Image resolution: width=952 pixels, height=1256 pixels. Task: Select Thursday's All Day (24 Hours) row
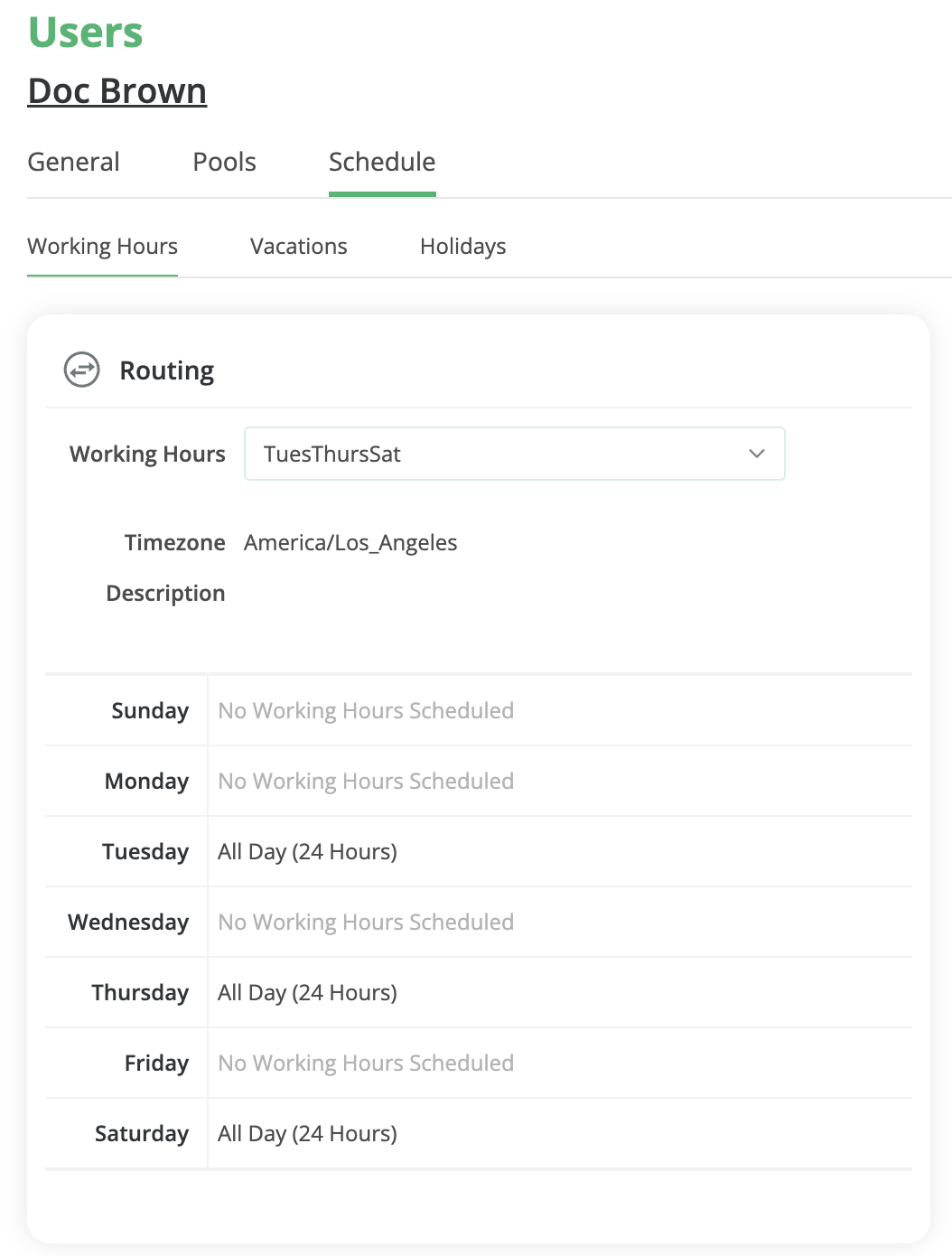pyautogui.click(x=307, y=992)
